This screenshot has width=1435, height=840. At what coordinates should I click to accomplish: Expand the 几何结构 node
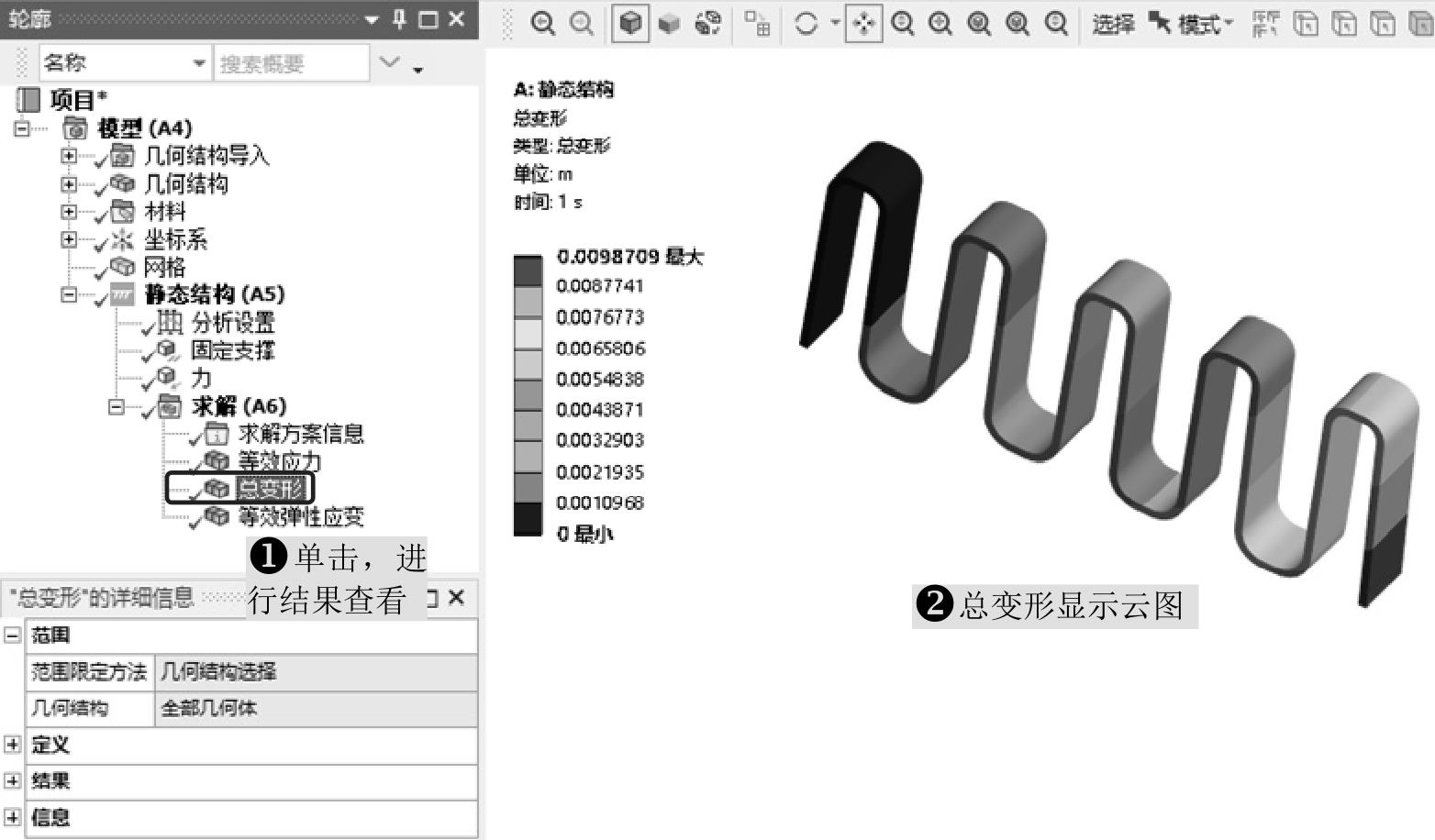pos(69,184)
